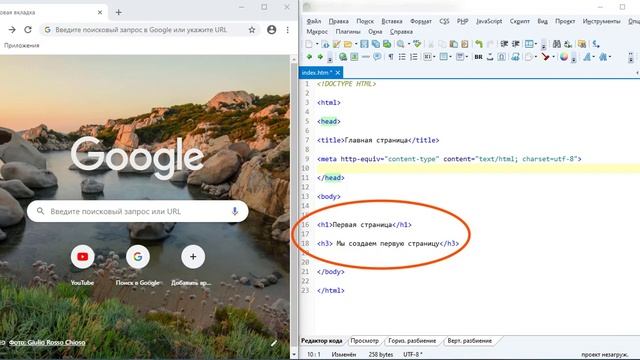Image resolution: width=640 pixels, height=360 pixels.
Task: Expand toolbar overflow chevron after green arrows
Action: (330, 58)
